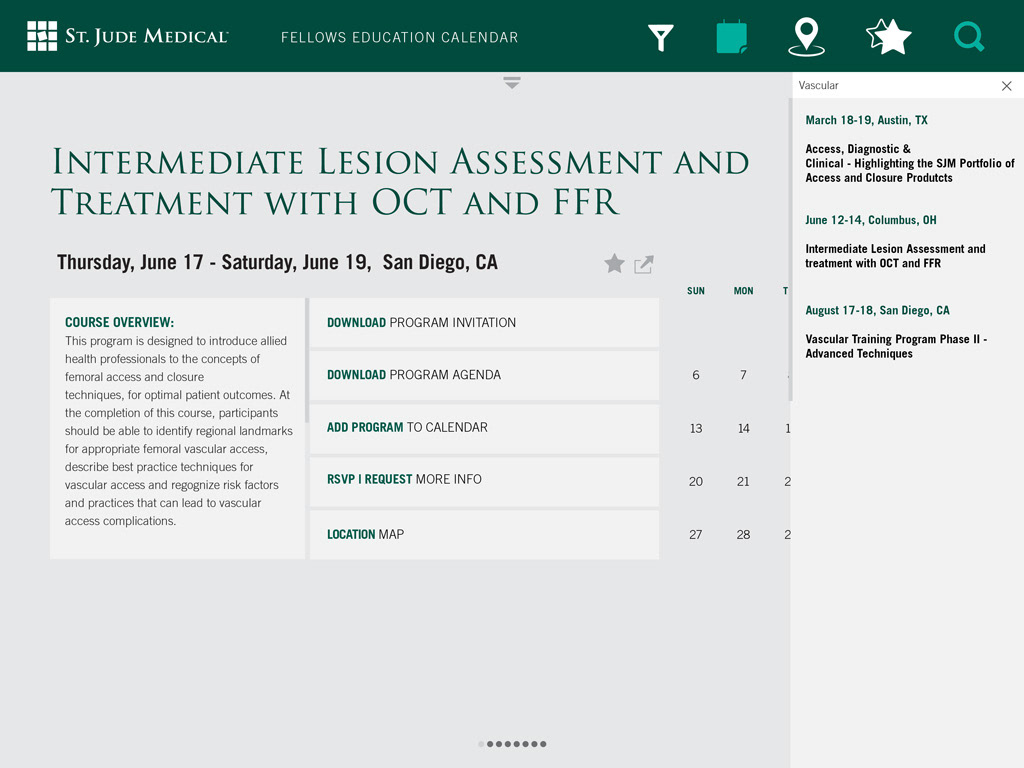This screenshot has width=1024, height=768.
Task: Open the August 17-18, San Diego, CA result
Action: click(x=877, y=310)
